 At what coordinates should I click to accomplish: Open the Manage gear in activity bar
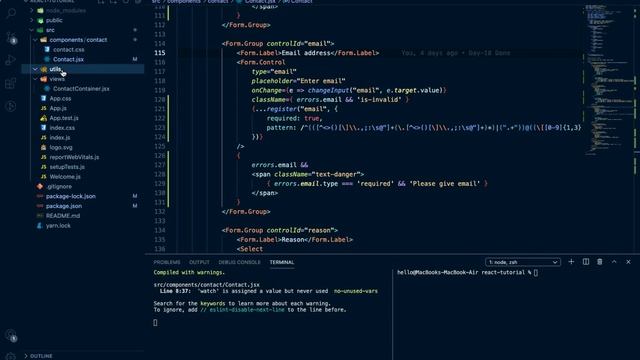tap(11, 356)
